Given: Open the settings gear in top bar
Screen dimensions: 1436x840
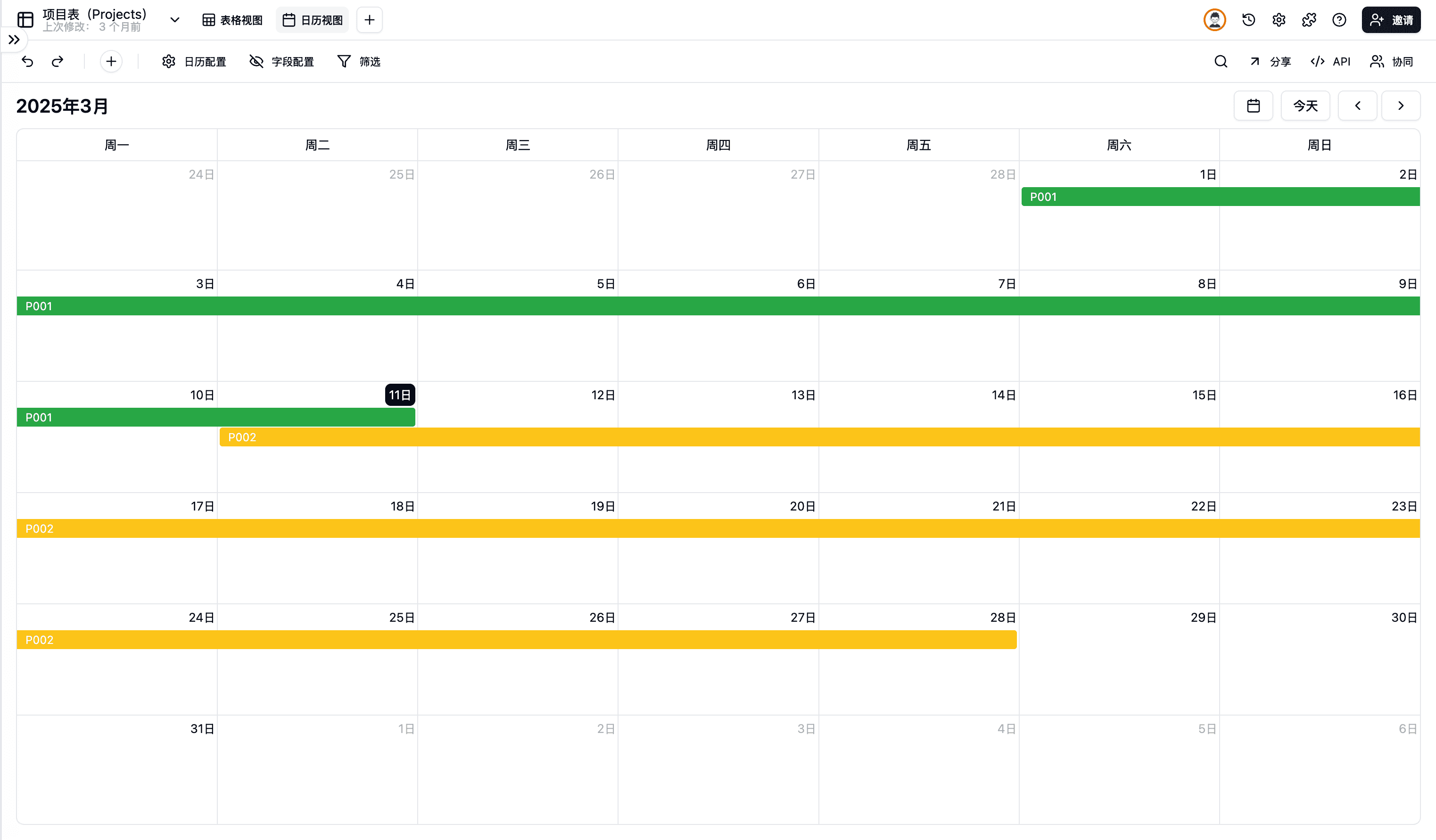Looking at the screenshot, I should (1279, 20).
